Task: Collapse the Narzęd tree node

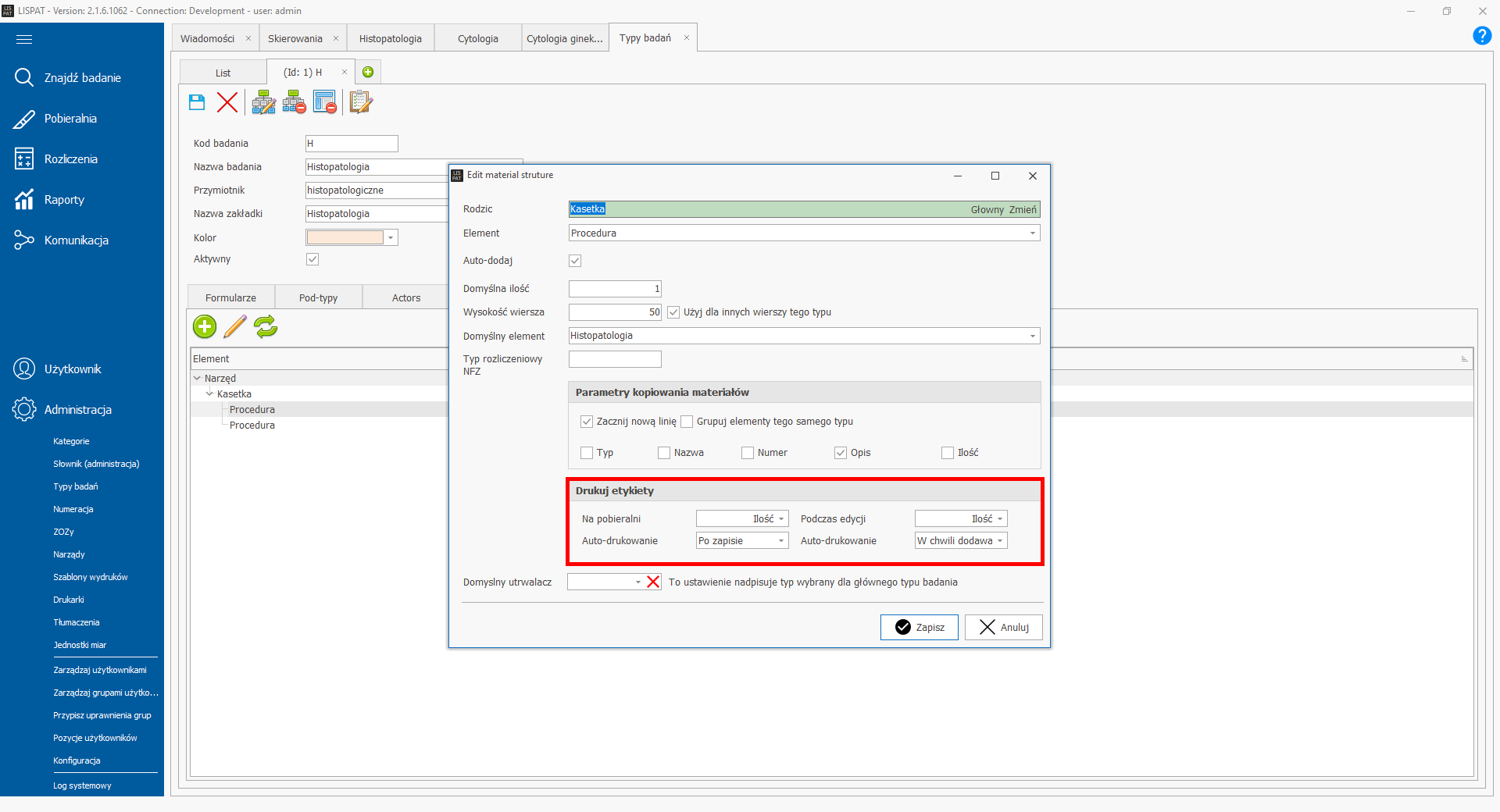Action: pos(197,379)
